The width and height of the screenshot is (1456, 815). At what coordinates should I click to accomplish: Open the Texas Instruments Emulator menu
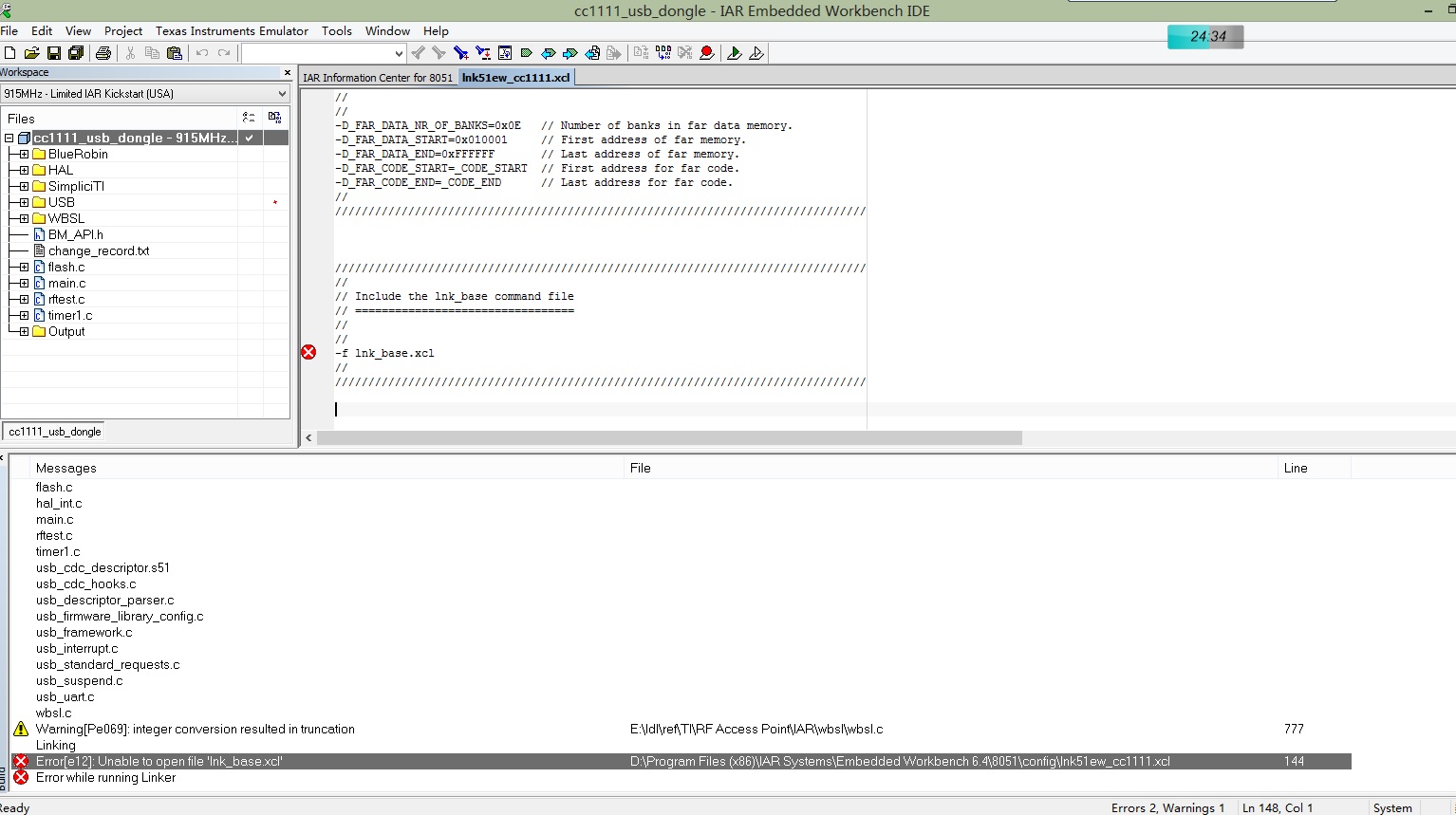point(232,30)
